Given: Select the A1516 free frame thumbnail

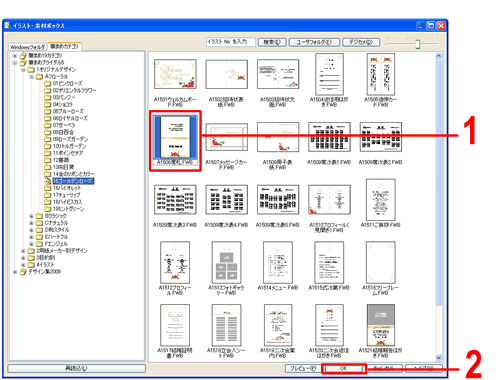Looking at the screenshot, I should pyautogui.click(x=381, y=263).
